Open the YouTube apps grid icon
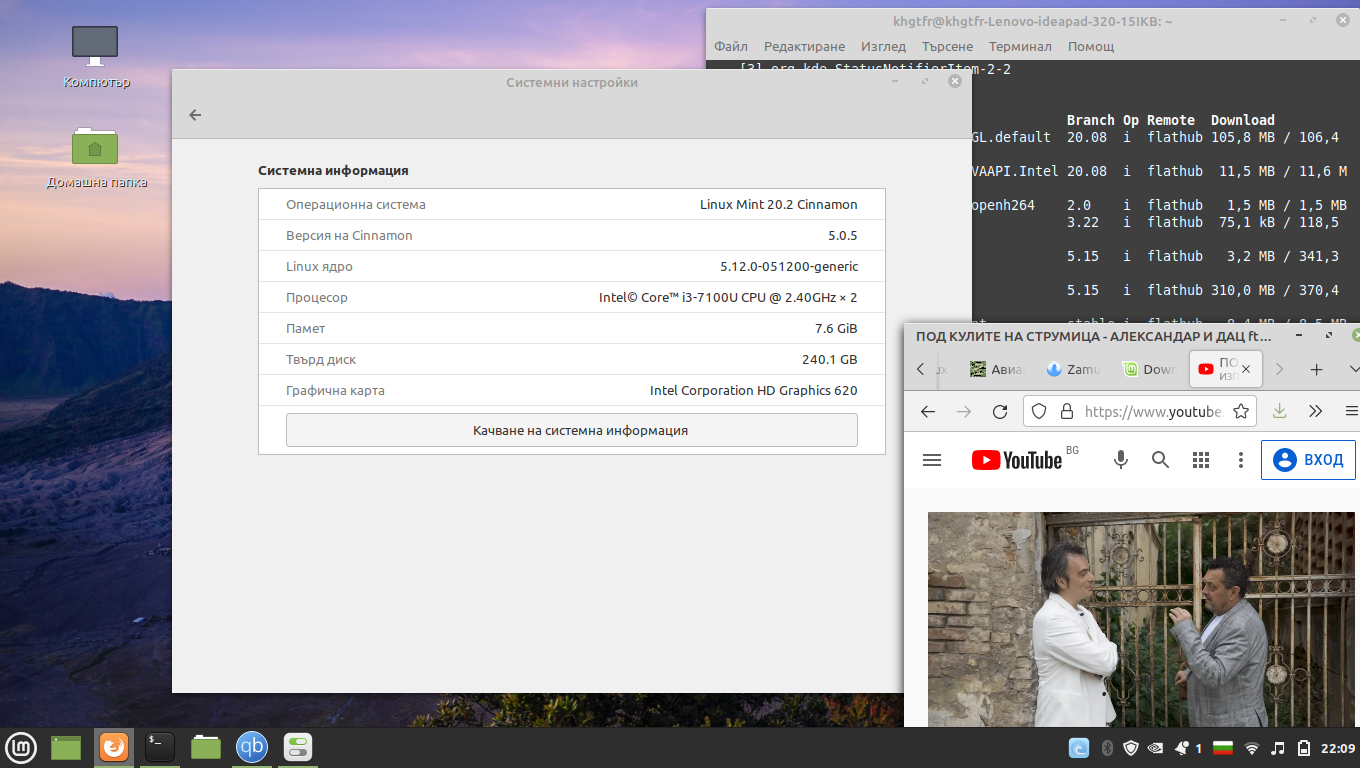 (x=1201, y=460)
